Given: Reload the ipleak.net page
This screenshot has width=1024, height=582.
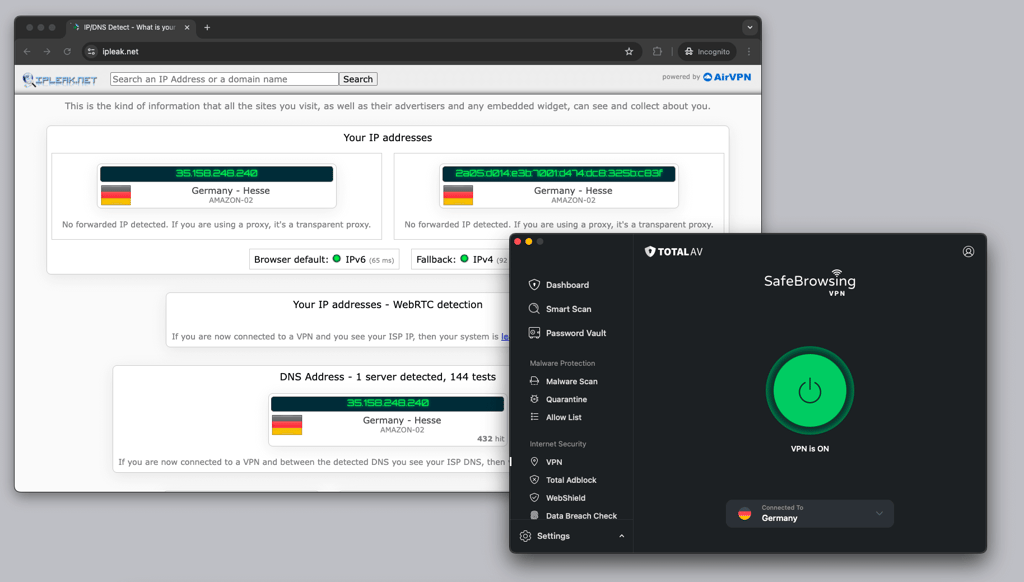Looking at the screenshot, I should tap(67, 52).
